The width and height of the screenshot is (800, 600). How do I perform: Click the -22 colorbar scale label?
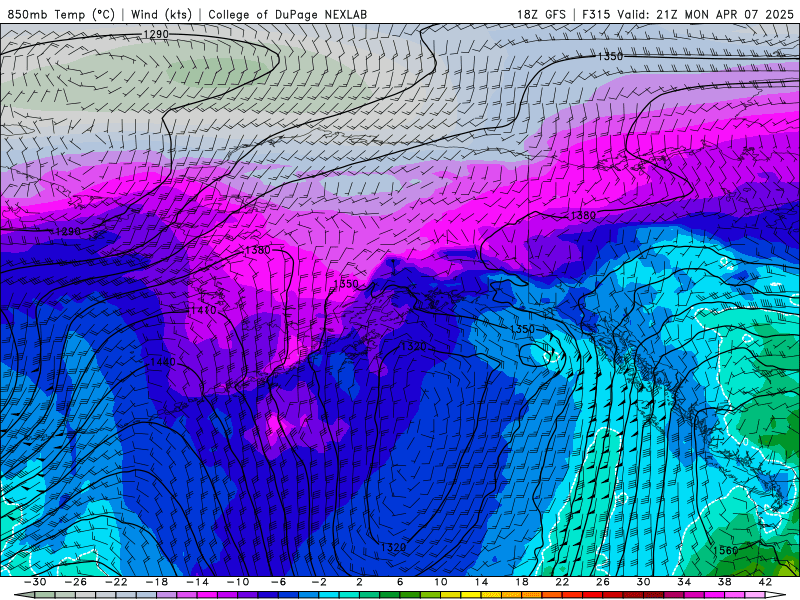[116, 582]
